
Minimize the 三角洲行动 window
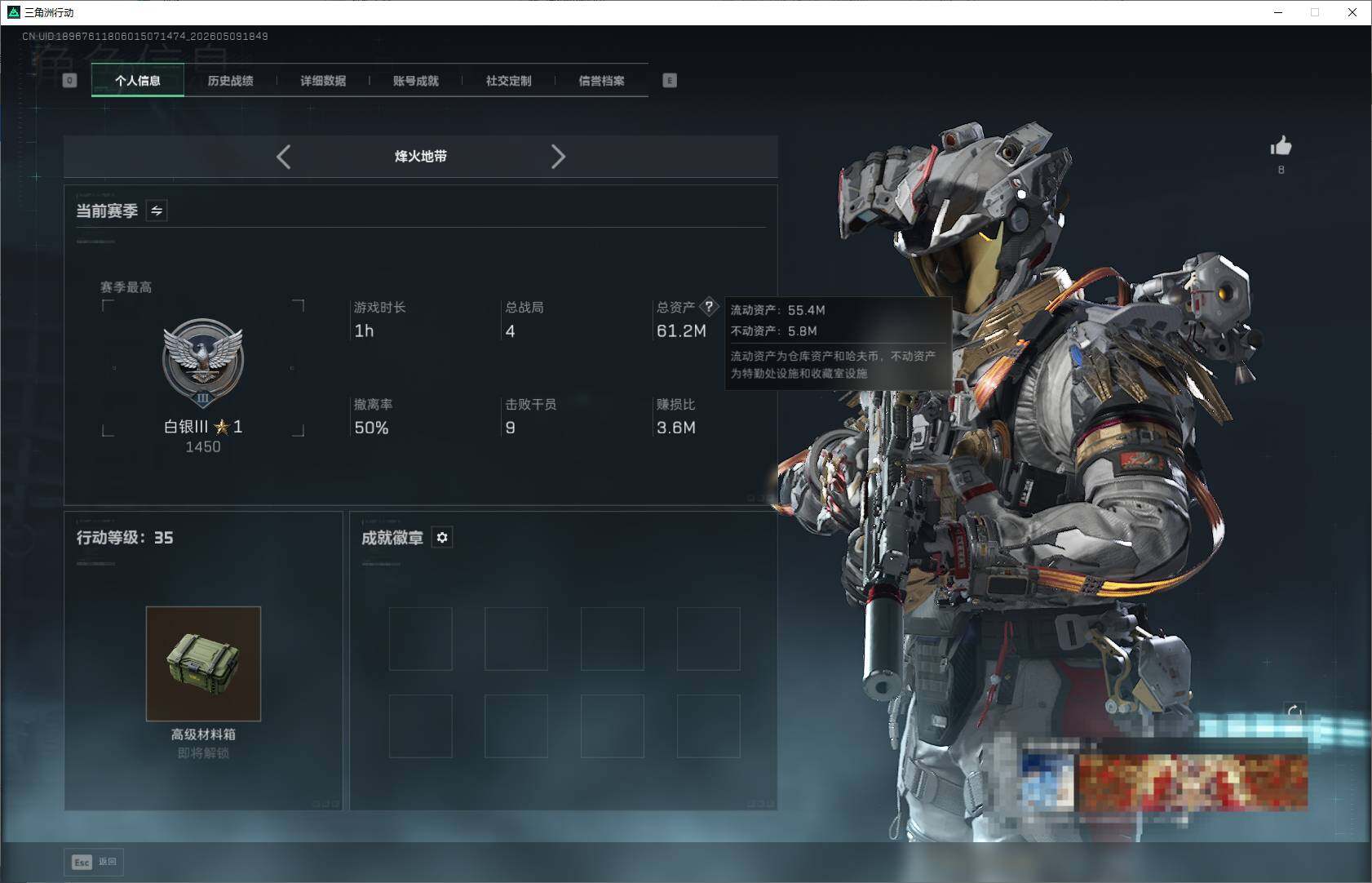click(x=1278, y=12)
